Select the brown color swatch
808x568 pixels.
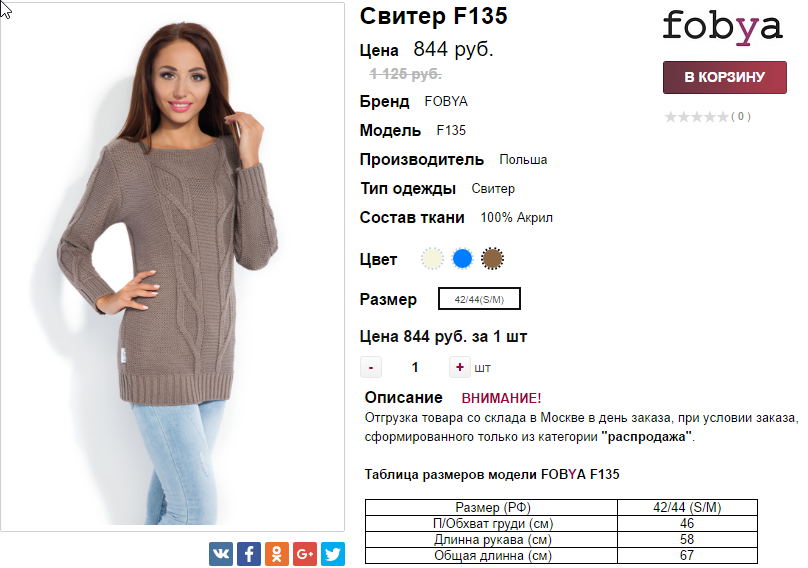(x=492, y=259)
